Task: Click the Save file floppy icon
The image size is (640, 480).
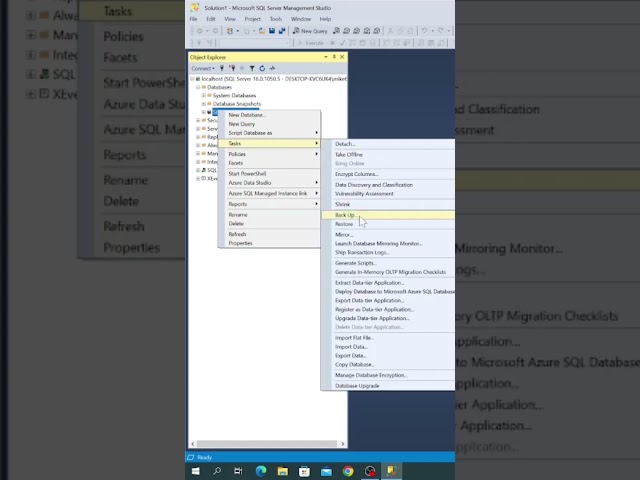Action: pos(272,31)
